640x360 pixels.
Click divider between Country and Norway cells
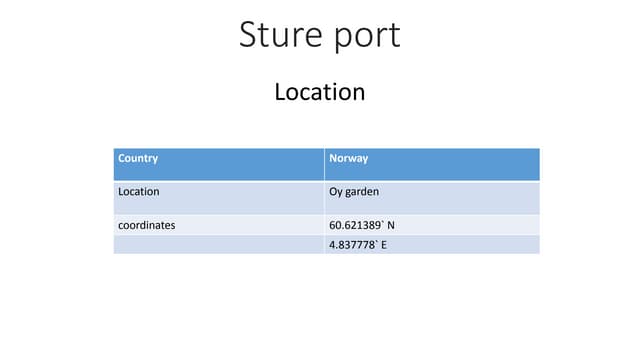(x=324, y=164)
